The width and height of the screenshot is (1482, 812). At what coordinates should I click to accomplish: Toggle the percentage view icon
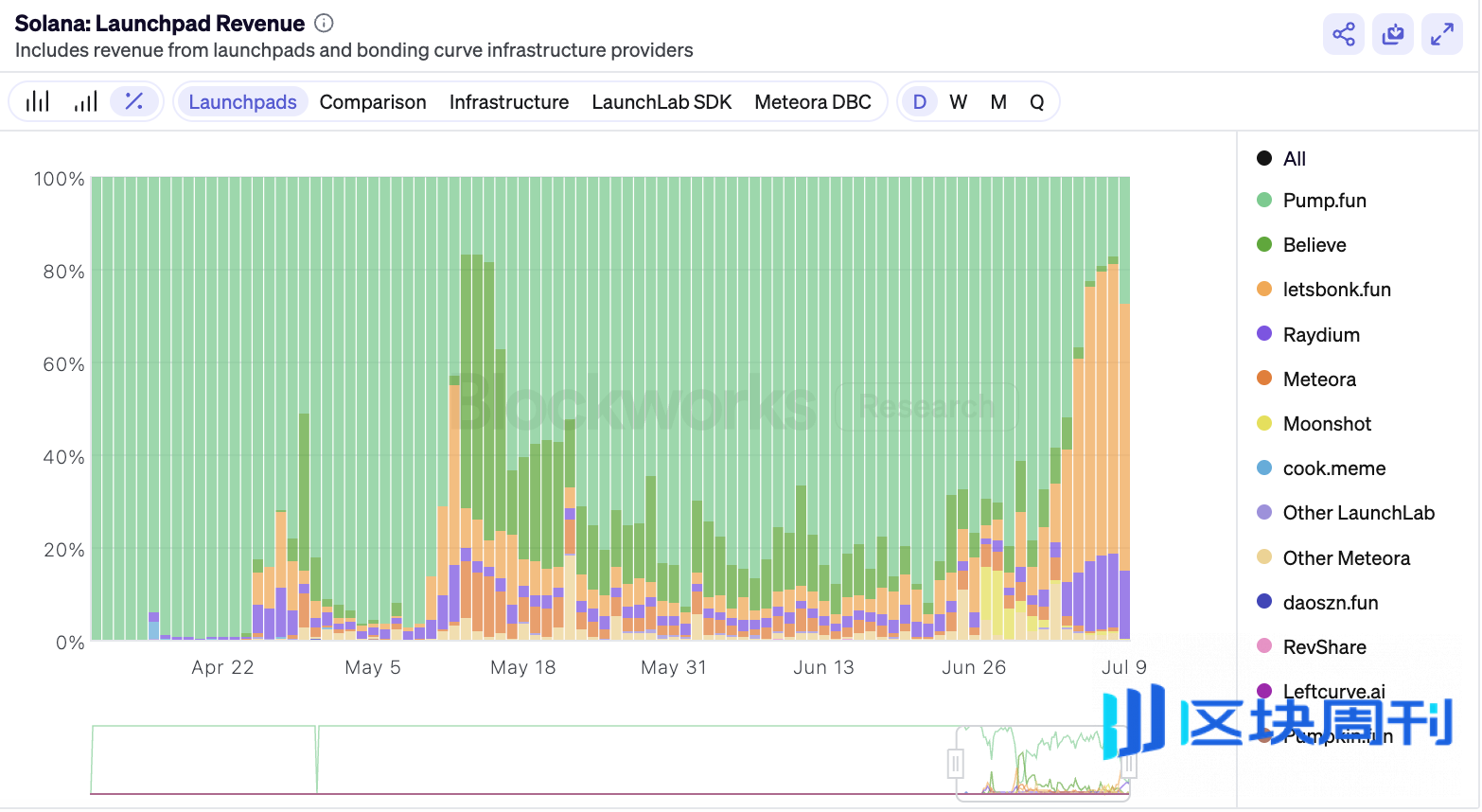134,101
